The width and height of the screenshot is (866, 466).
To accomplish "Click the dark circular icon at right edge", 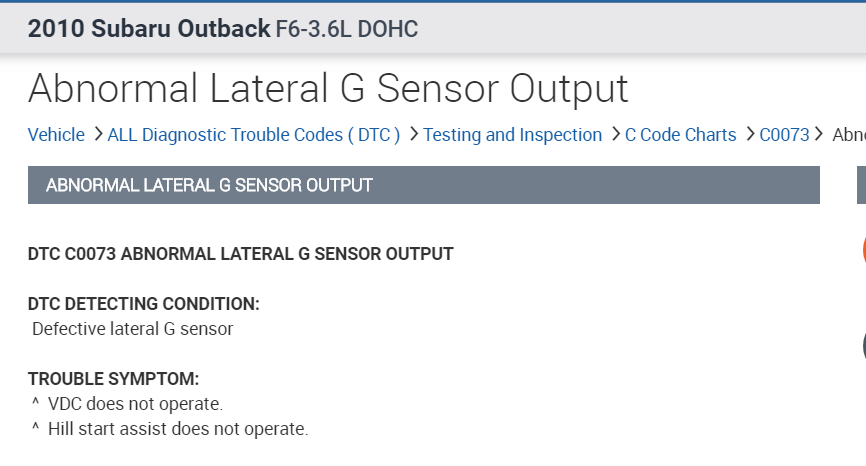I will 862,346.
